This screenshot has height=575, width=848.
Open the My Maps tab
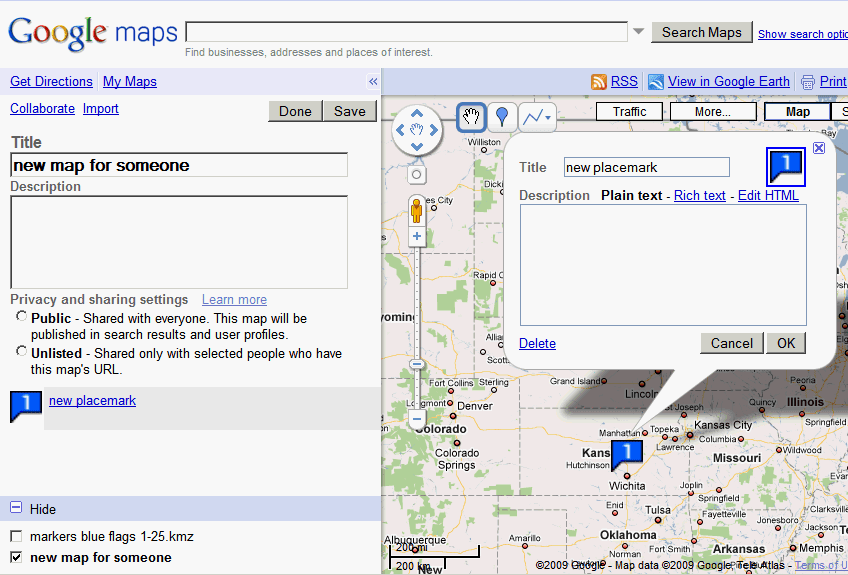[x=130, y=82]
